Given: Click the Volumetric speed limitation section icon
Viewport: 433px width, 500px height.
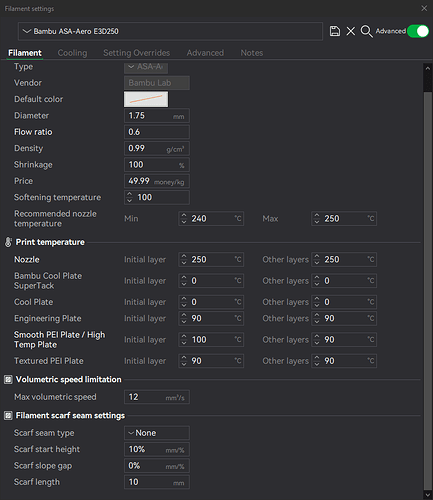Looking at the screenshot, I should coord(8,380).
